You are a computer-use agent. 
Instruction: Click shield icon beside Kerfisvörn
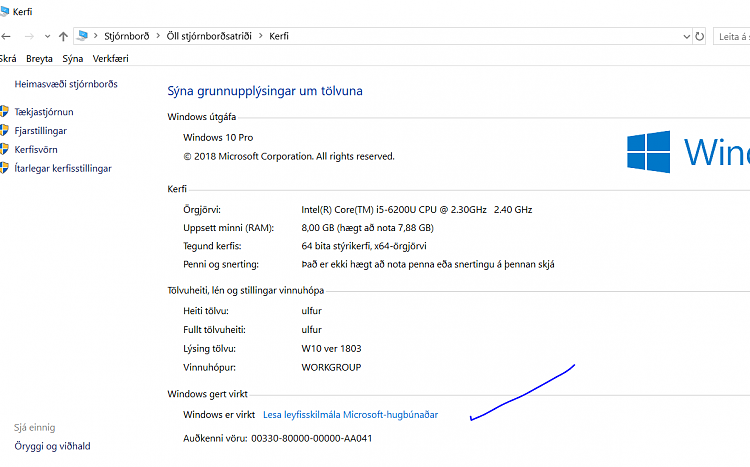point(4,149)
